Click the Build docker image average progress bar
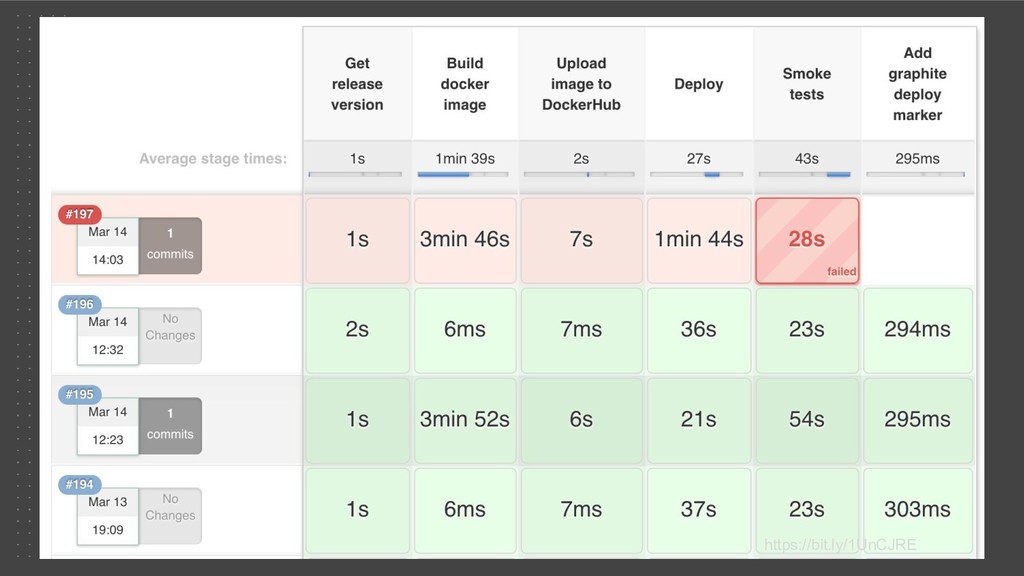1024x576 pixels. [x=463, y=174]
